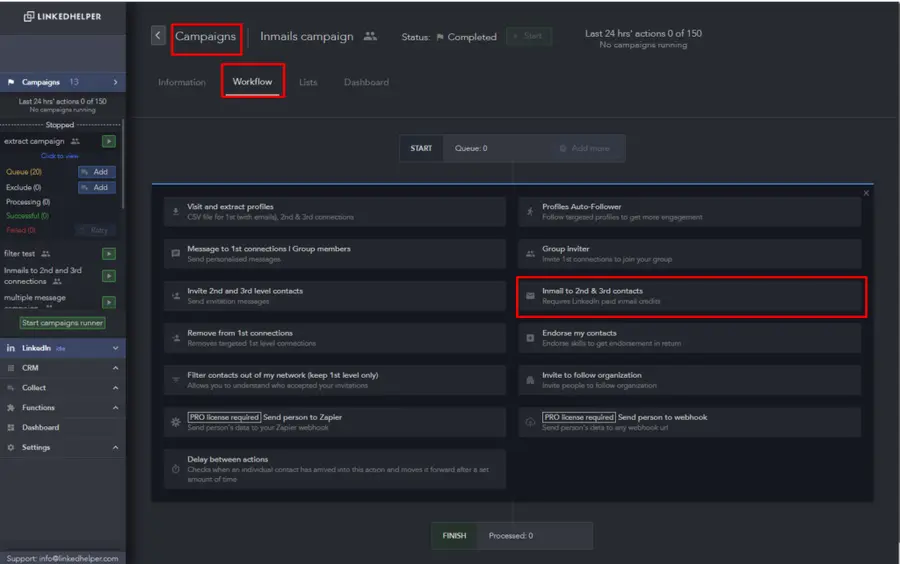
Task: Choose Inmail to 2nd & 3rd contacts
Action: coord(691,296)
